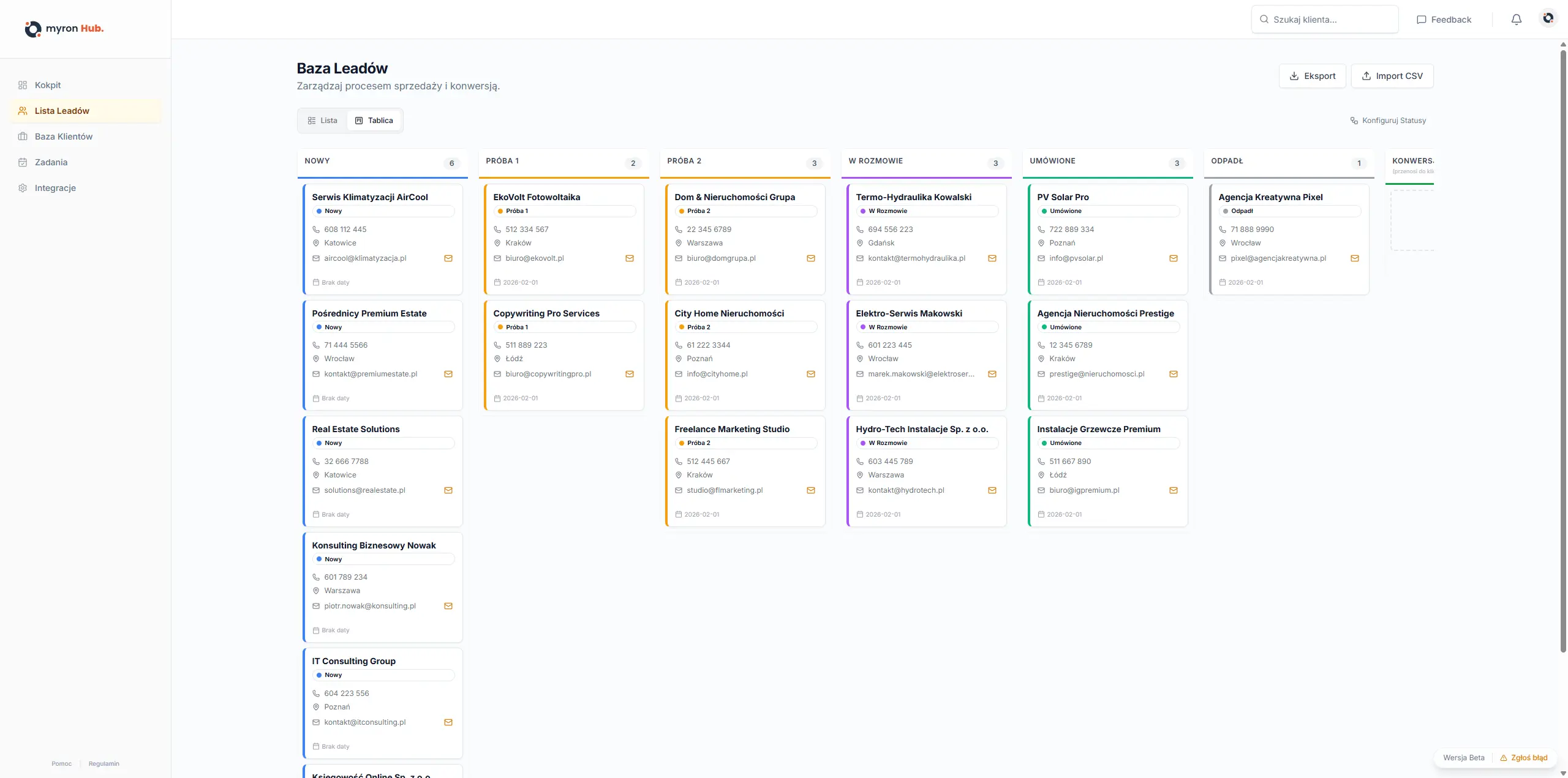Click the envelope icon on Agencja Kreatywna Pixel card

pos(1355,258)
